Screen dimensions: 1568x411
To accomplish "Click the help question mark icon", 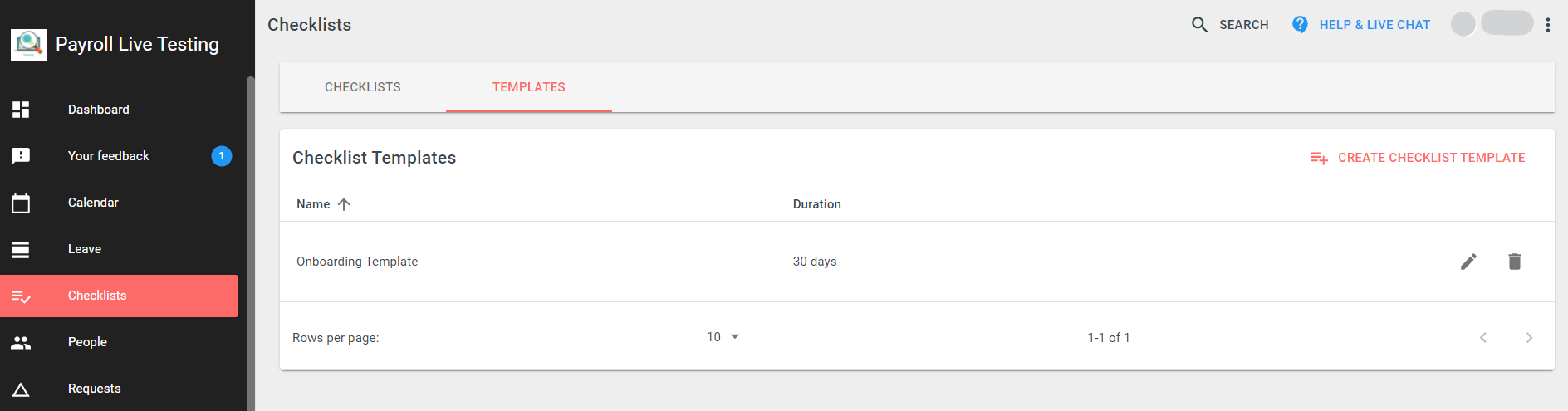I will pyautogui.click(x=1301, y=25).
